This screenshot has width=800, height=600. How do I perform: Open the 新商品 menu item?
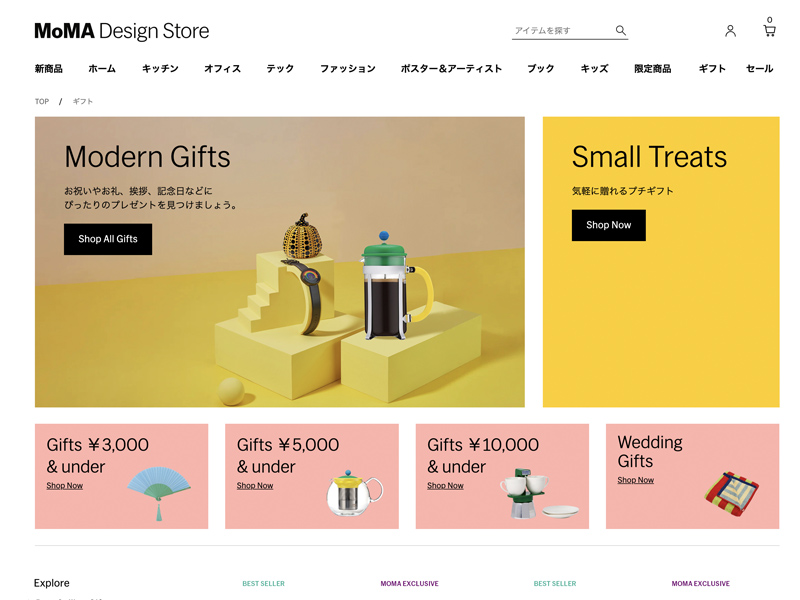coord(48,68)
